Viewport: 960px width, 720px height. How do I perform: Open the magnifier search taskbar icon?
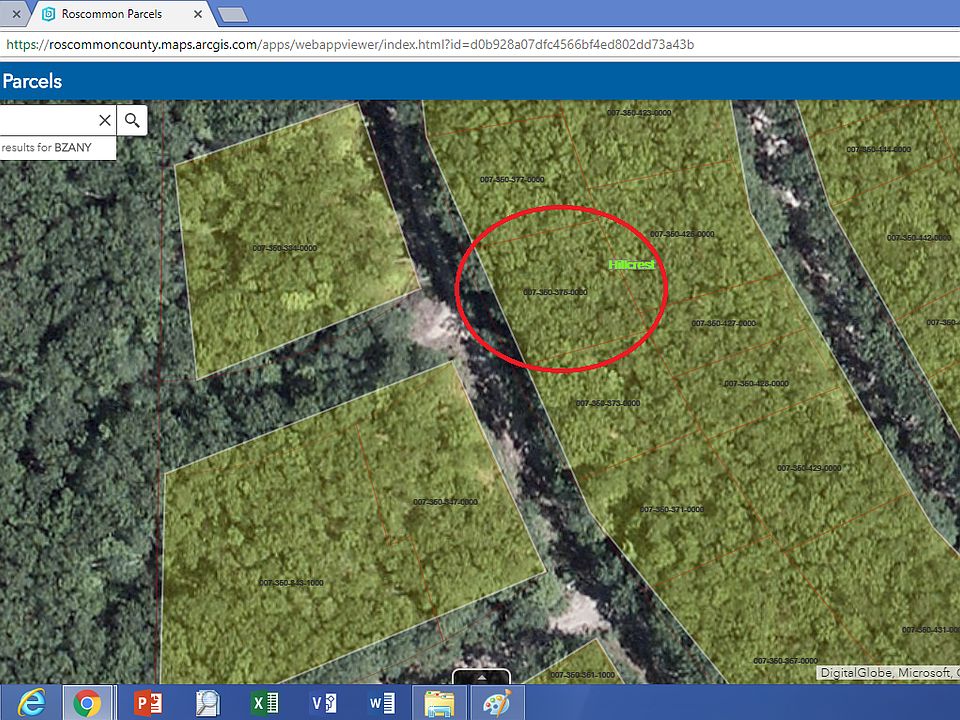(208, 703)
